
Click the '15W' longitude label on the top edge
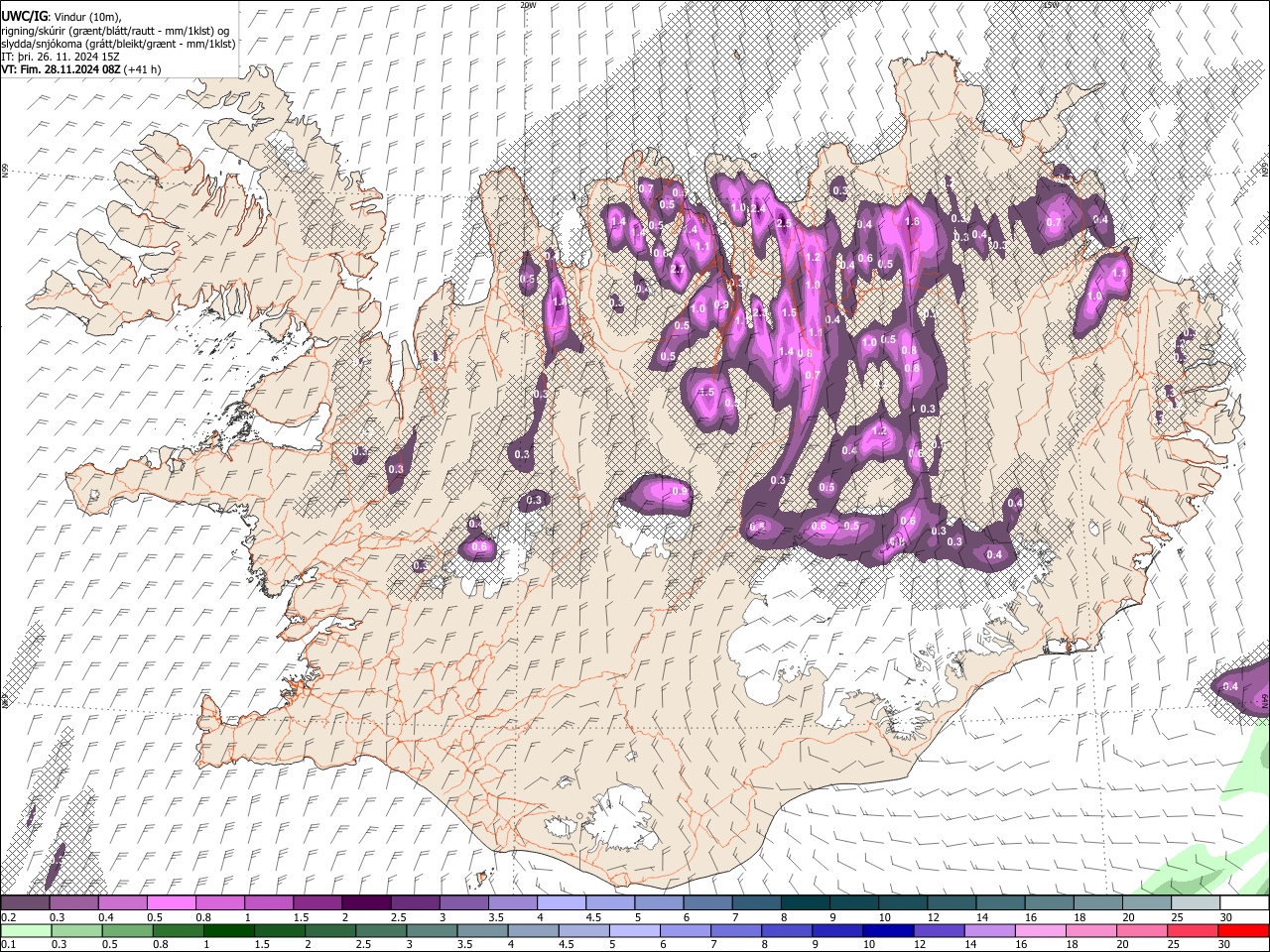click(x=1052, y=5)
